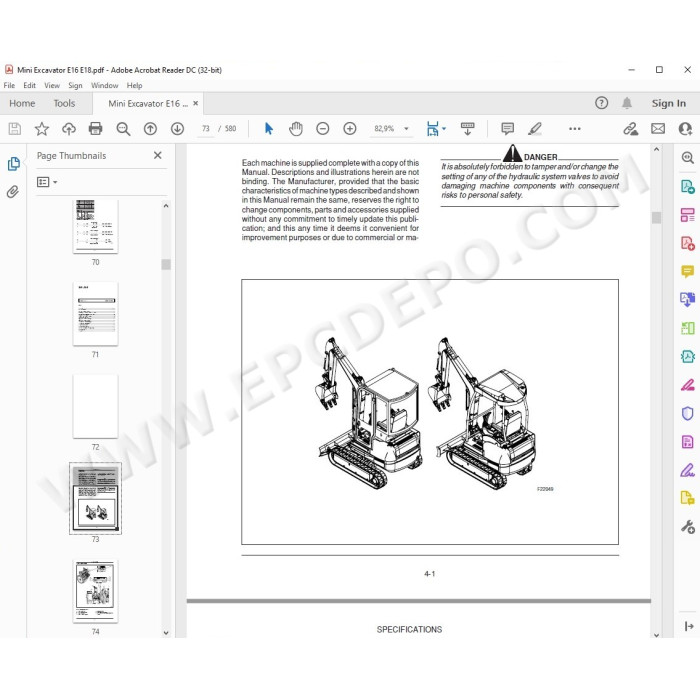Screen dimensions: 700x700
Task: Click the thumbnail panel scroll down arrow
Action: [x=166, y=633]
